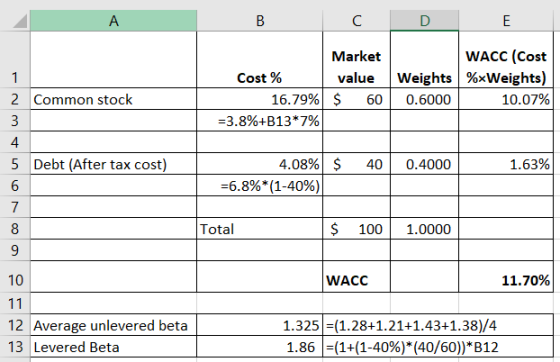This screenshot has height=362, width=560.
Task: Select the cell showing 0.6000
Action: [x=425, y=99]
